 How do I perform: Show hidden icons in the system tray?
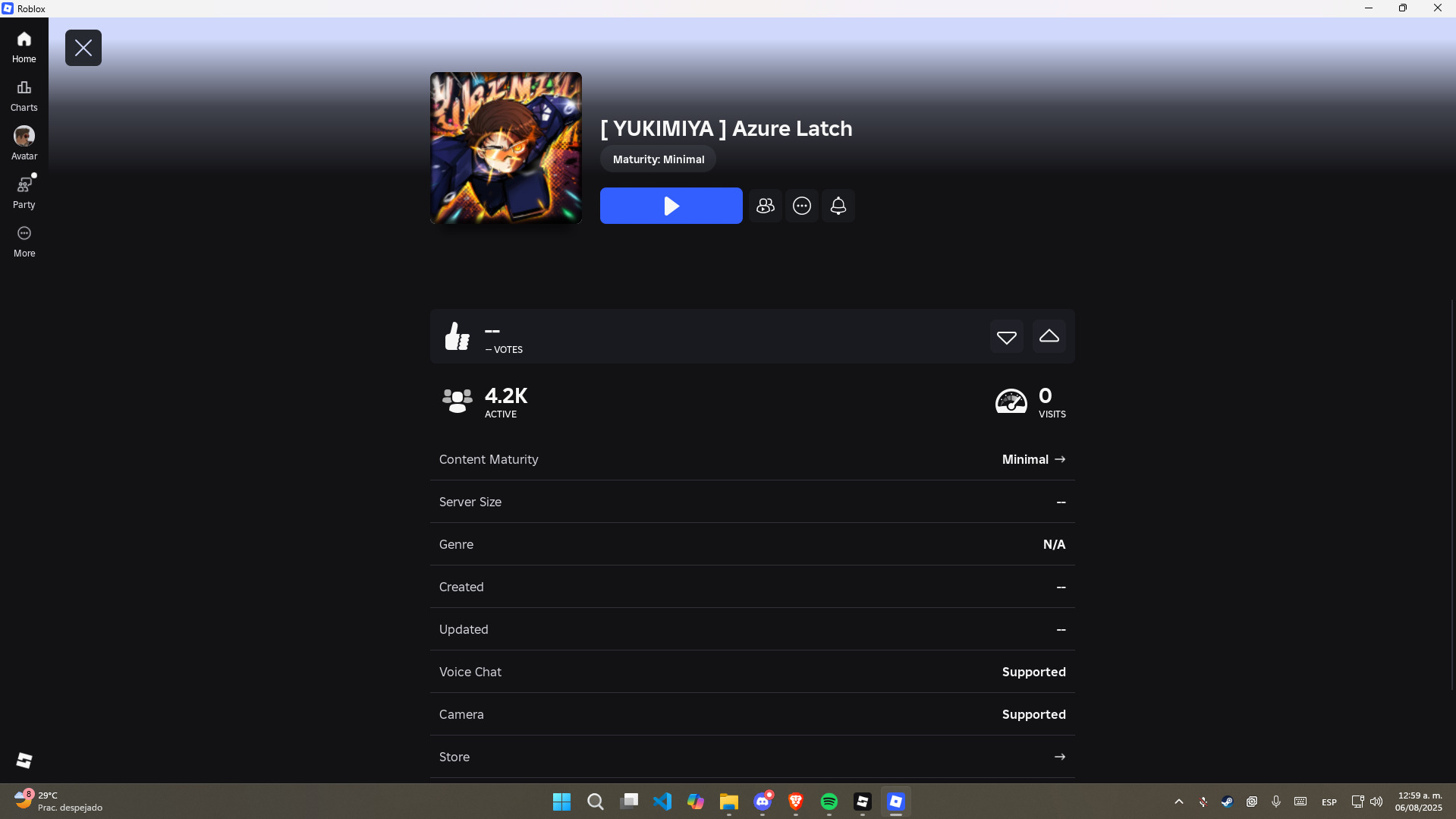[x=1178, y=802]
